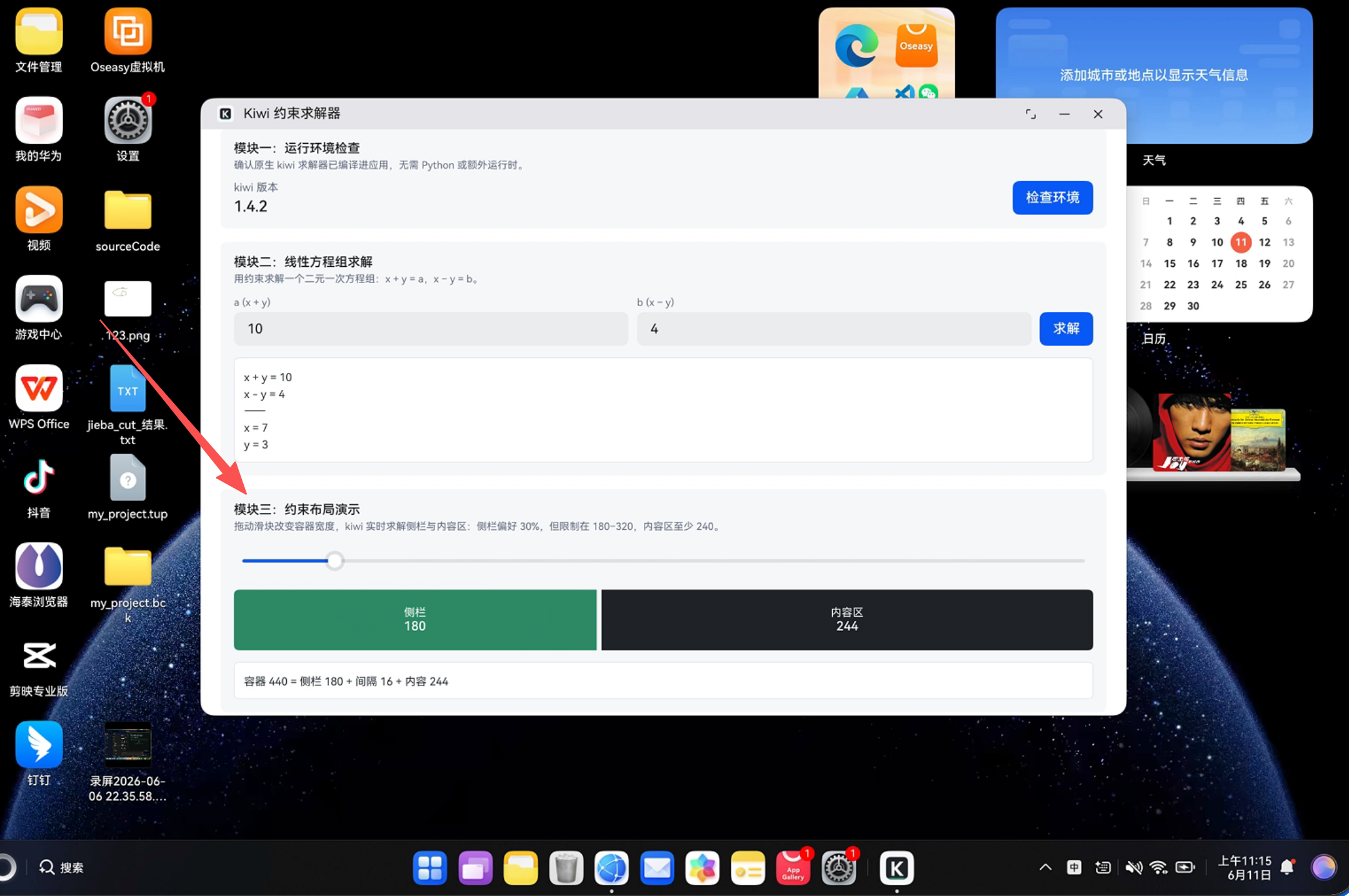The height and width of the screenshot is (896, 1349).
Task: Open the mail app in the dock
Action: tap(657, 868)
